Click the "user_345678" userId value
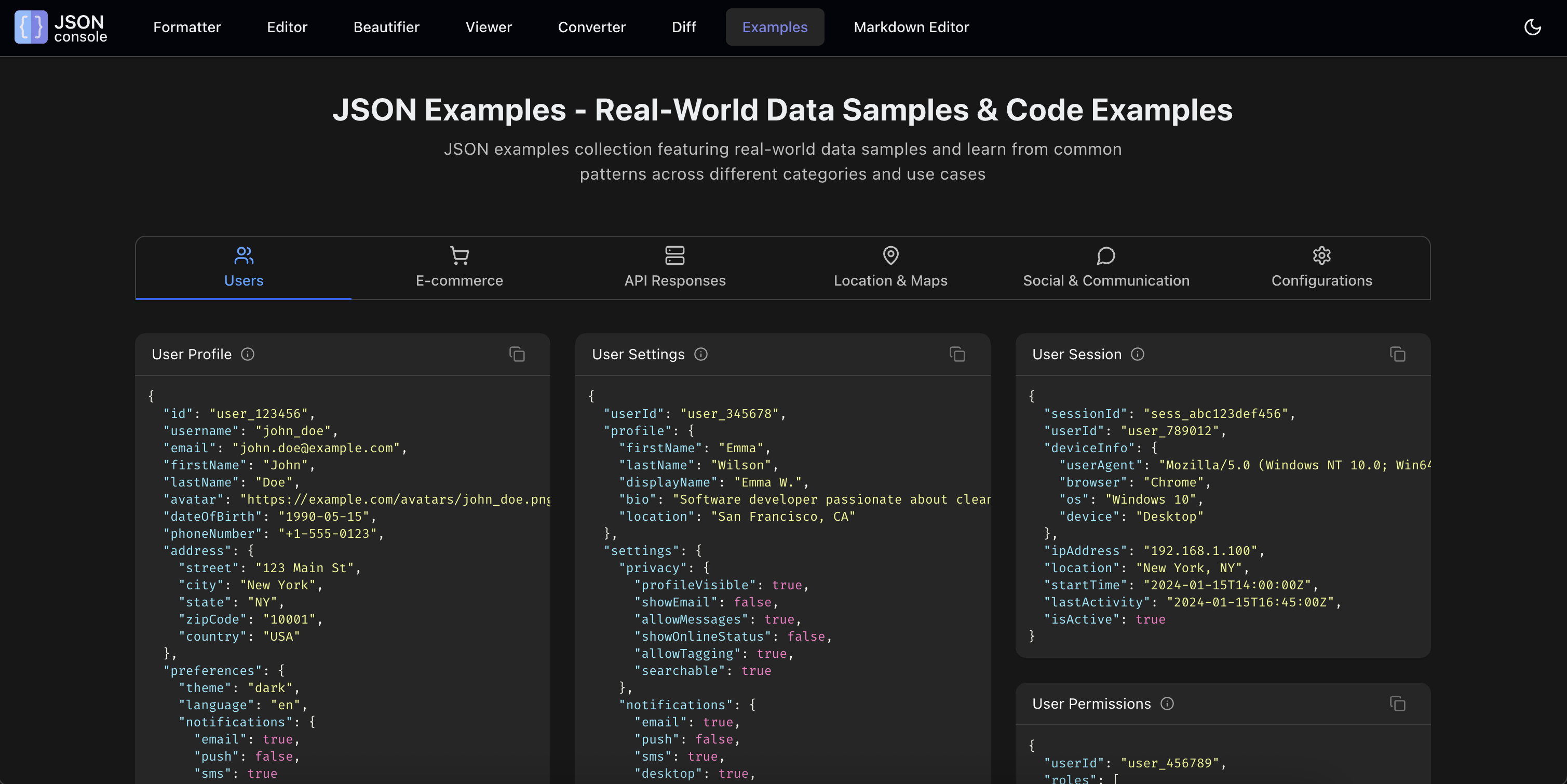 pyautogui.click(x=730, y=414)
